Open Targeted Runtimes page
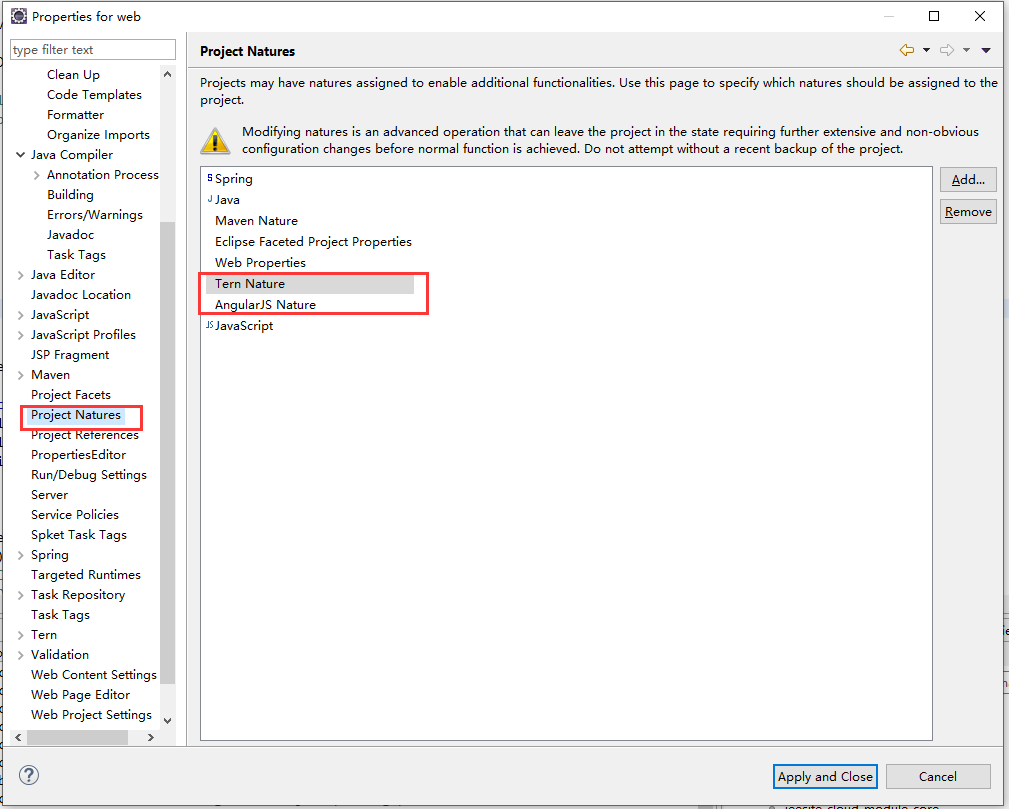This screenshot has height=809, width=1009. pos(86,574)
